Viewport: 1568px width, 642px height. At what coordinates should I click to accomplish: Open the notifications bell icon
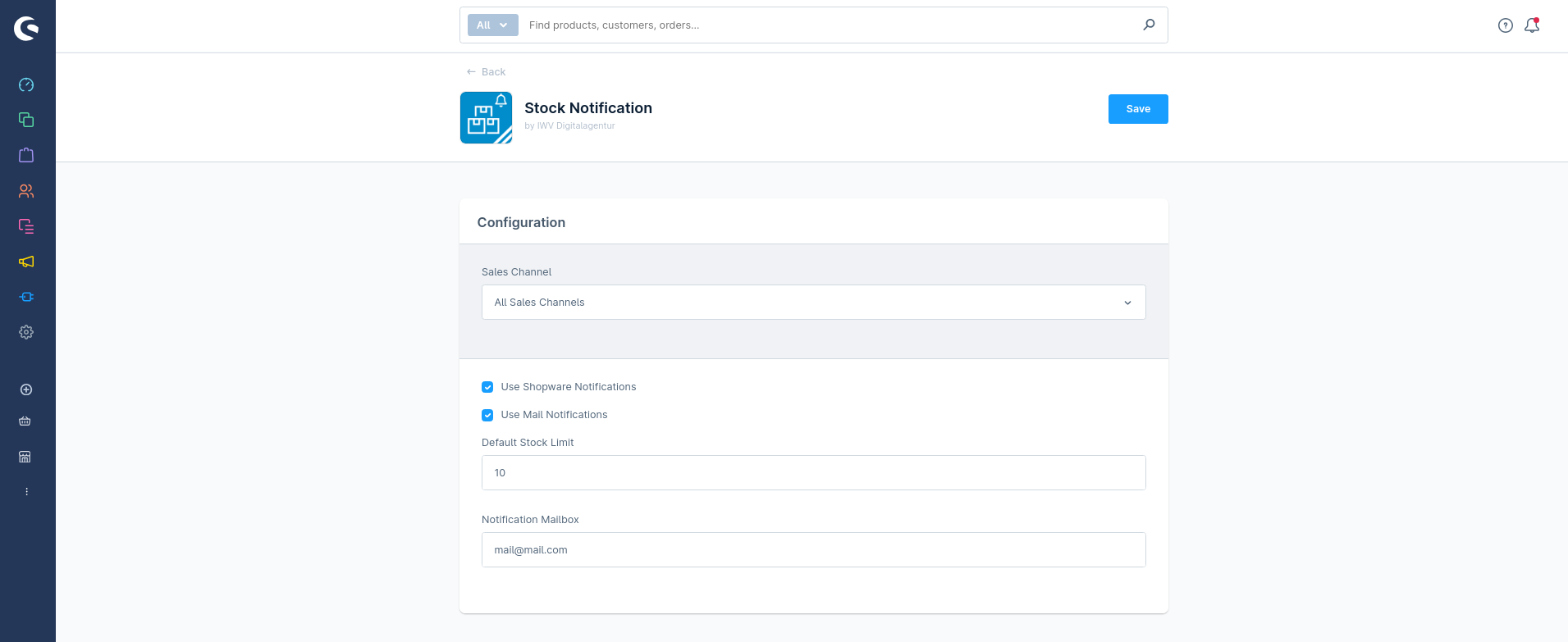(x=1532, y=25)
